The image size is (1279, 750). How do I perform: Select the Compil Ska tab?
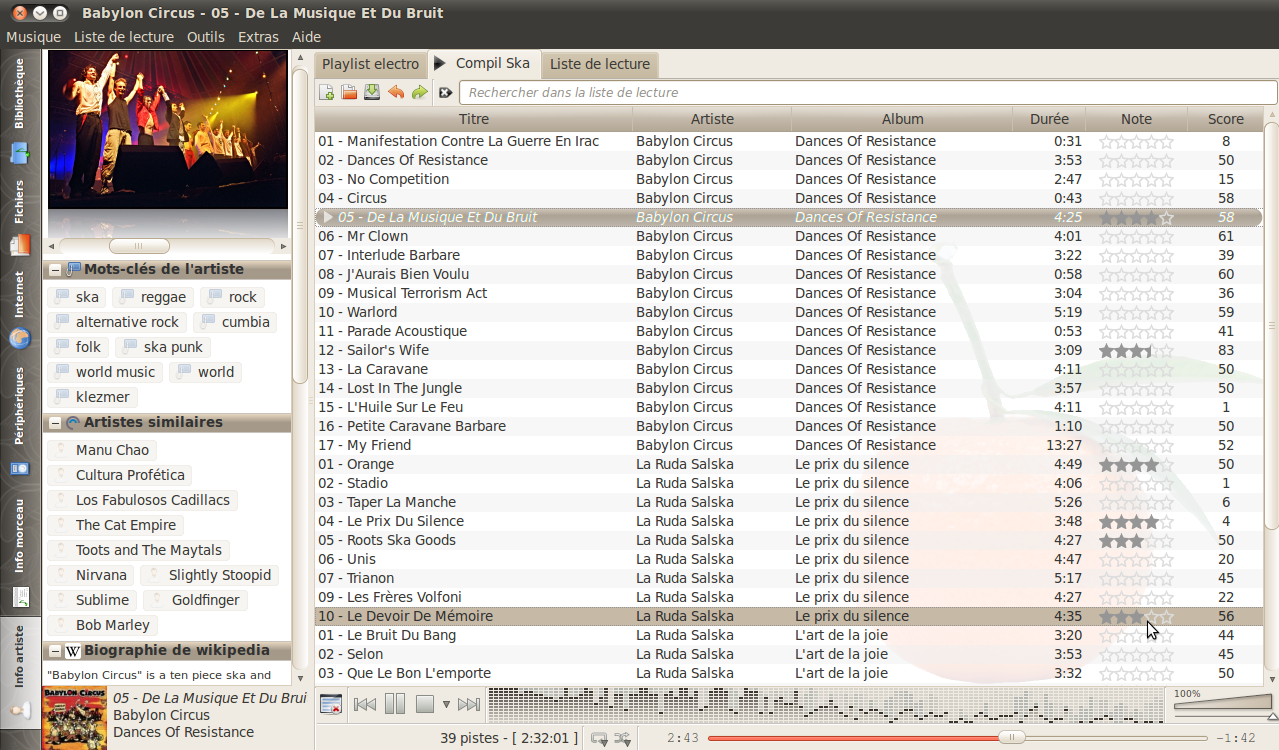click(x=484, y=63)
